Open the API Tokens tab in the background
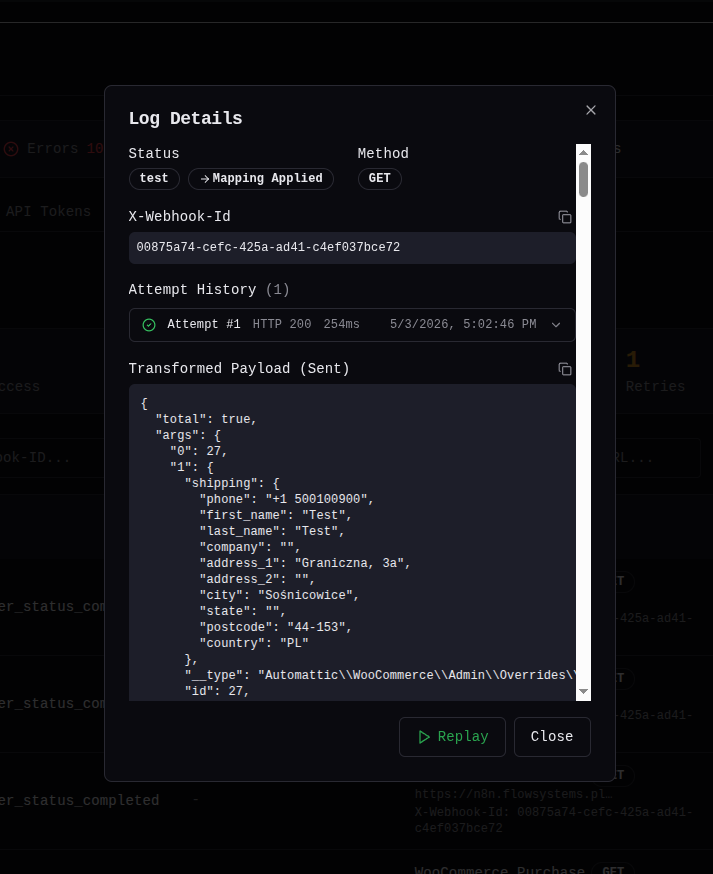This screenshot has width=713, height=874. tap(48, 212)
